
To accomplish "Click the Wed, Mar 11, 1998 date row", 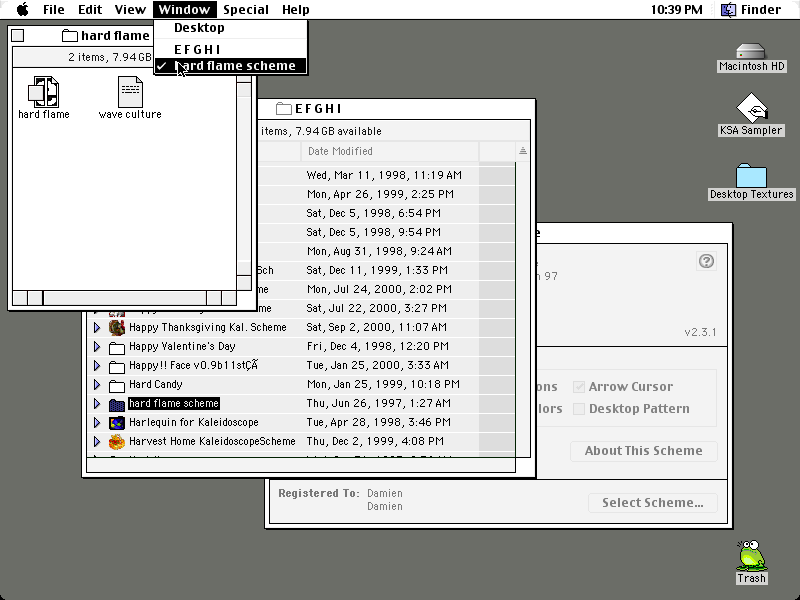I will pyautogui.click(x=384, y=176).
